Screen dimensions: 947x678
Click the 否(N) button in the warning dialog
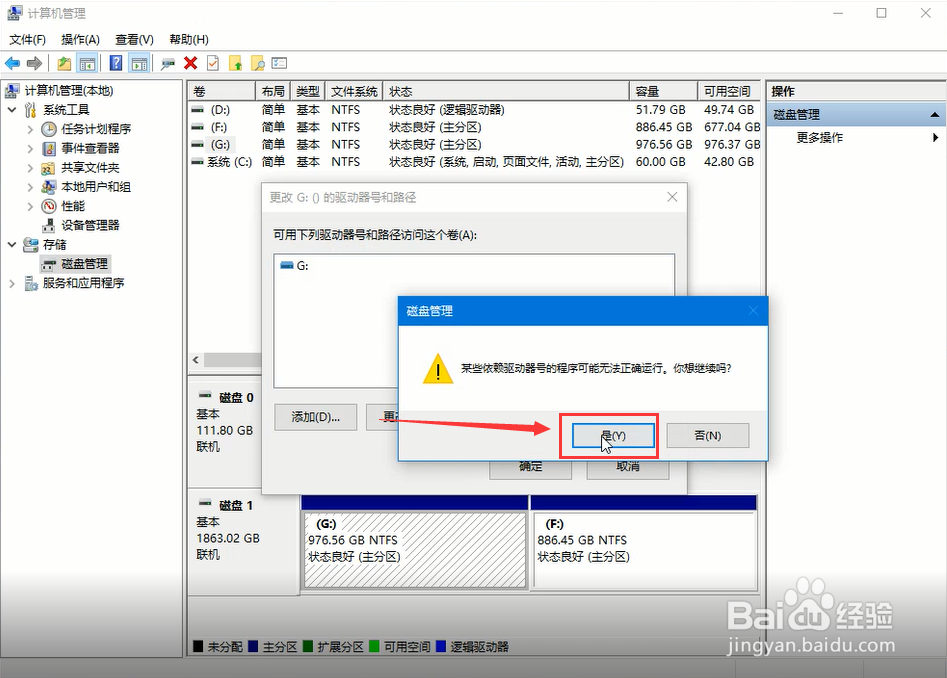(708, 435)
